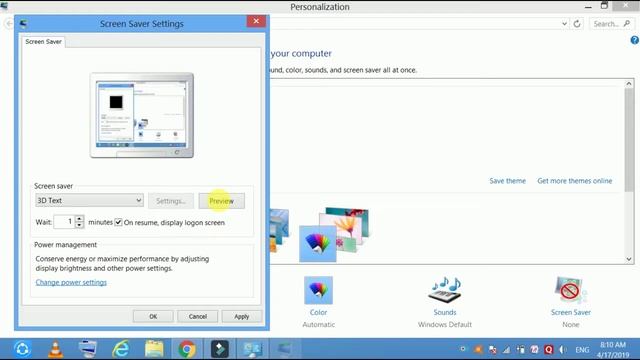
Task: Open Sounds settings icon in Personalization
Action: click(x=444, y=290)
